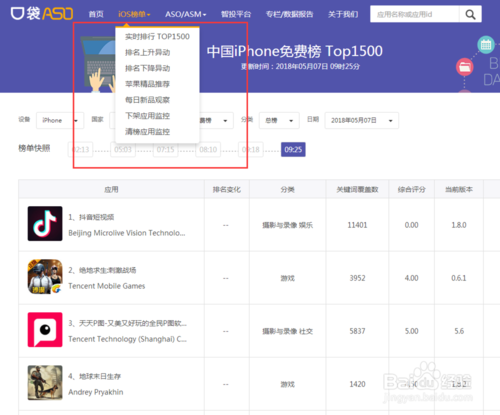Click the red folder icon
This screenshot has height=415, width=500.
pyautogui.click(x=465, y=67)
